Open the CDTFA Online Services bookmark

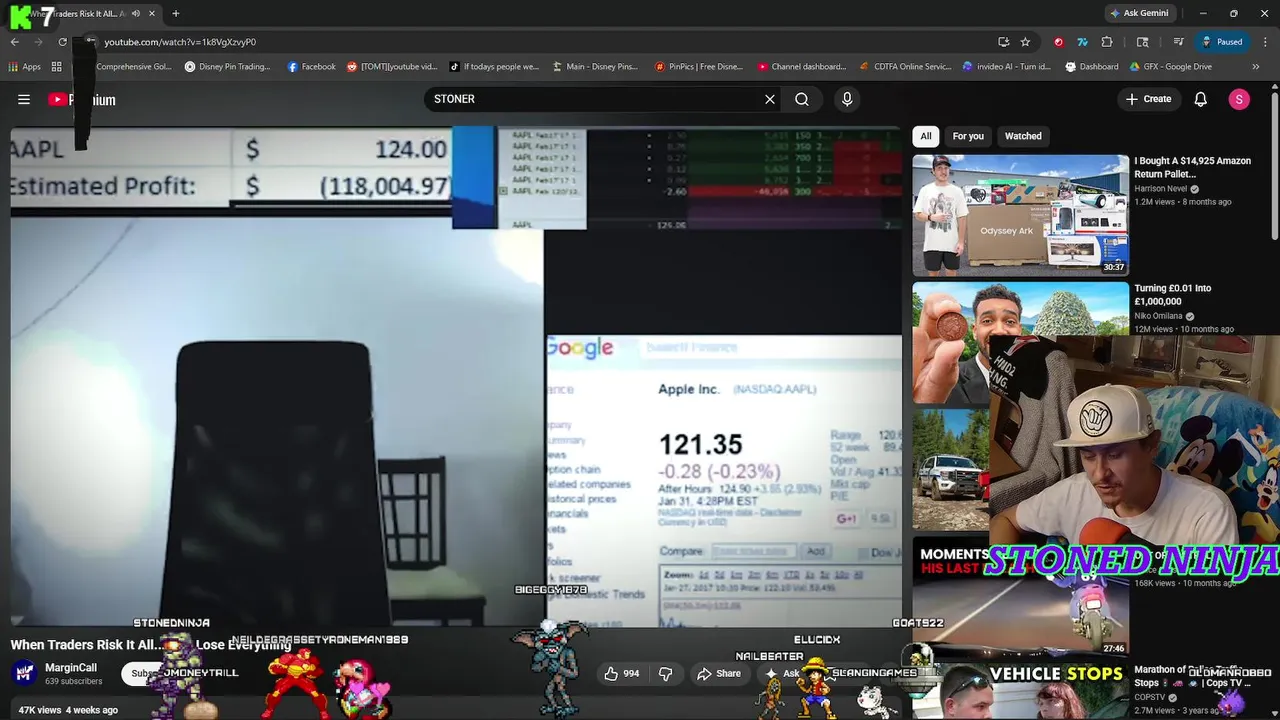[x=905, y=67]
